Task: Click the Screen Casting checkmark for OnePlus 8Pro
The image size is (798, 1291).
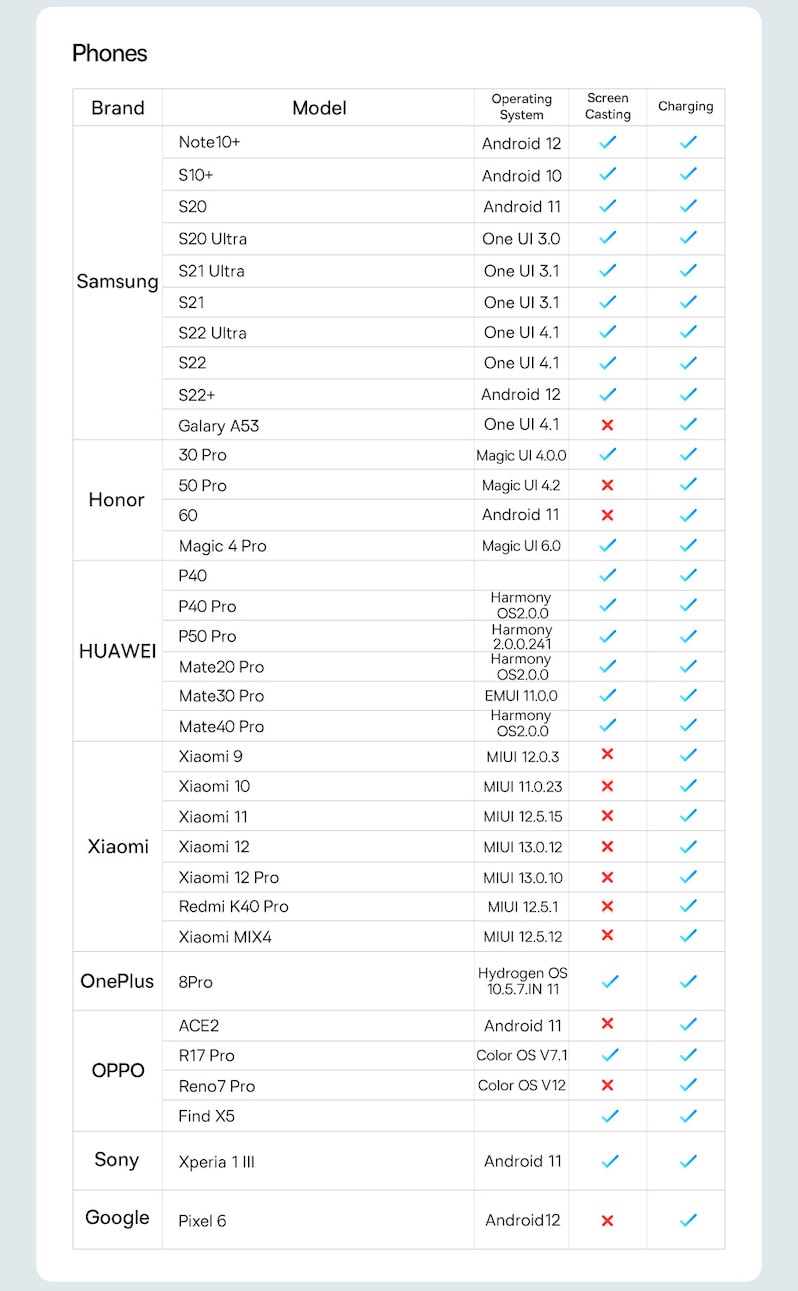Action: coord(610,982)
